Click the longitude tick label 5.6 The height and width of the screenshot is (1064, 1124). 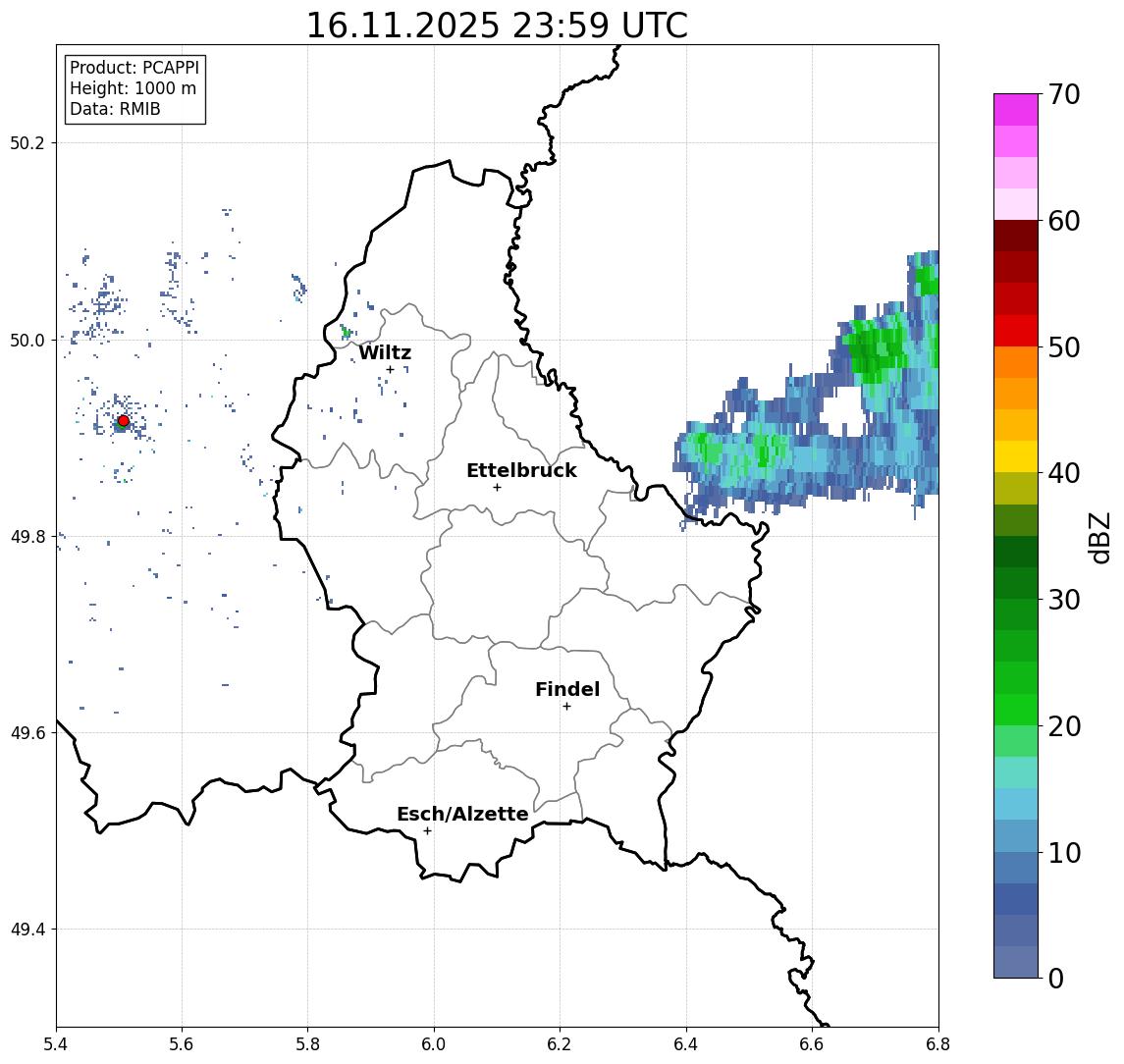tap(182, 1044)
